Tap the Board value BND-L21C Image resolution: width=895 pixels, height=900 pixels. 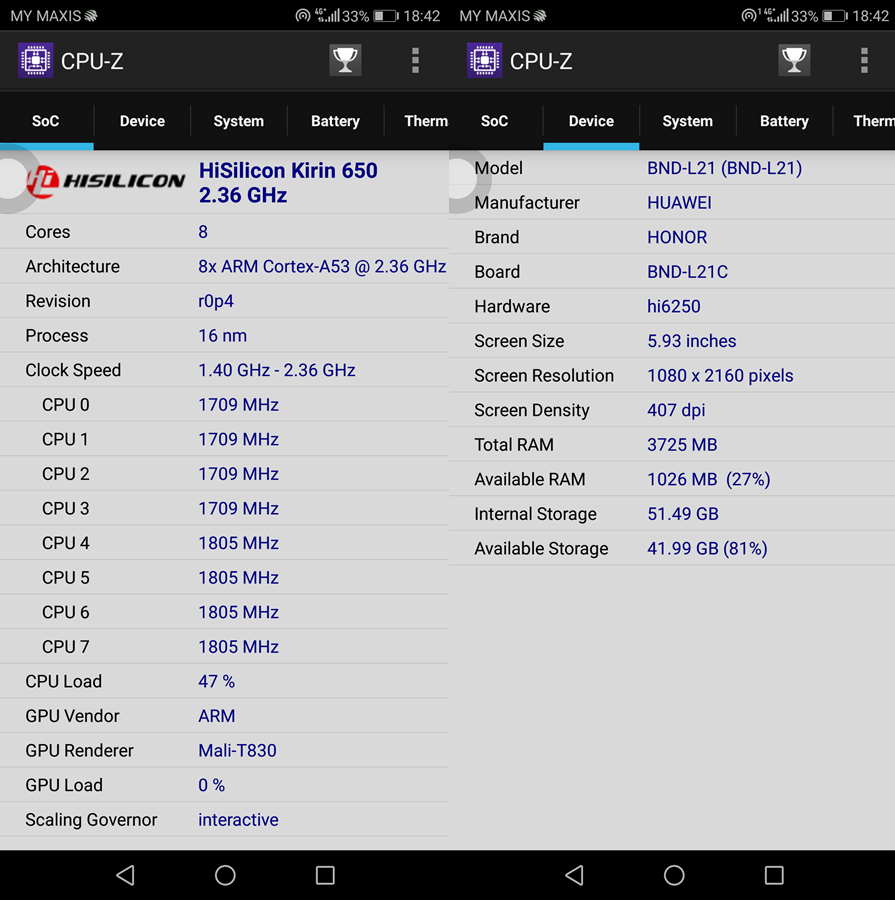point(687,271)
